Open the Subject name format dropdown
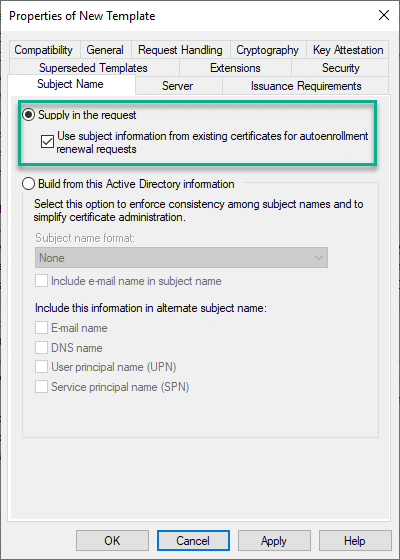The height and width of the screenshot is (560, 400). pos(181,258)
